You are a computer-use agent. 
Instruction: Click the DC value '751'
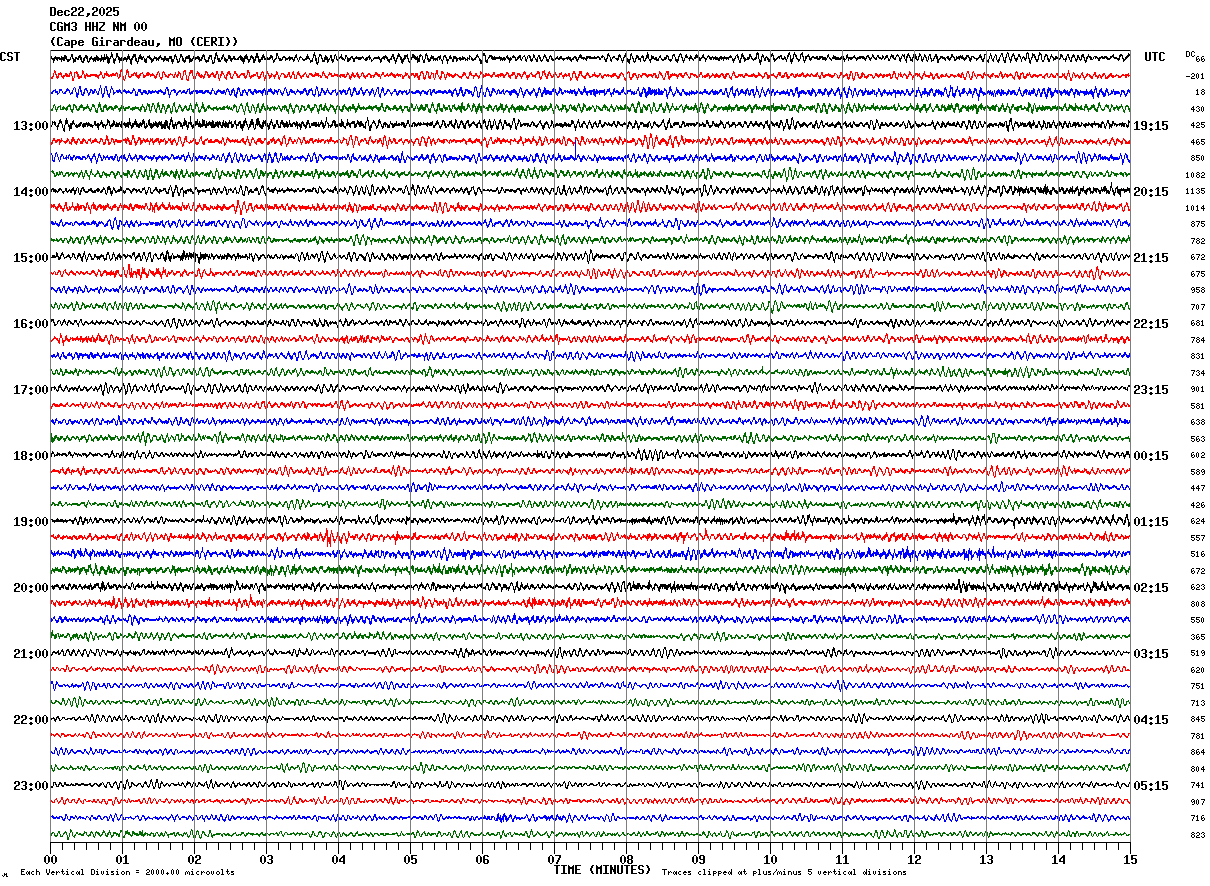(x=1197, y=686)
